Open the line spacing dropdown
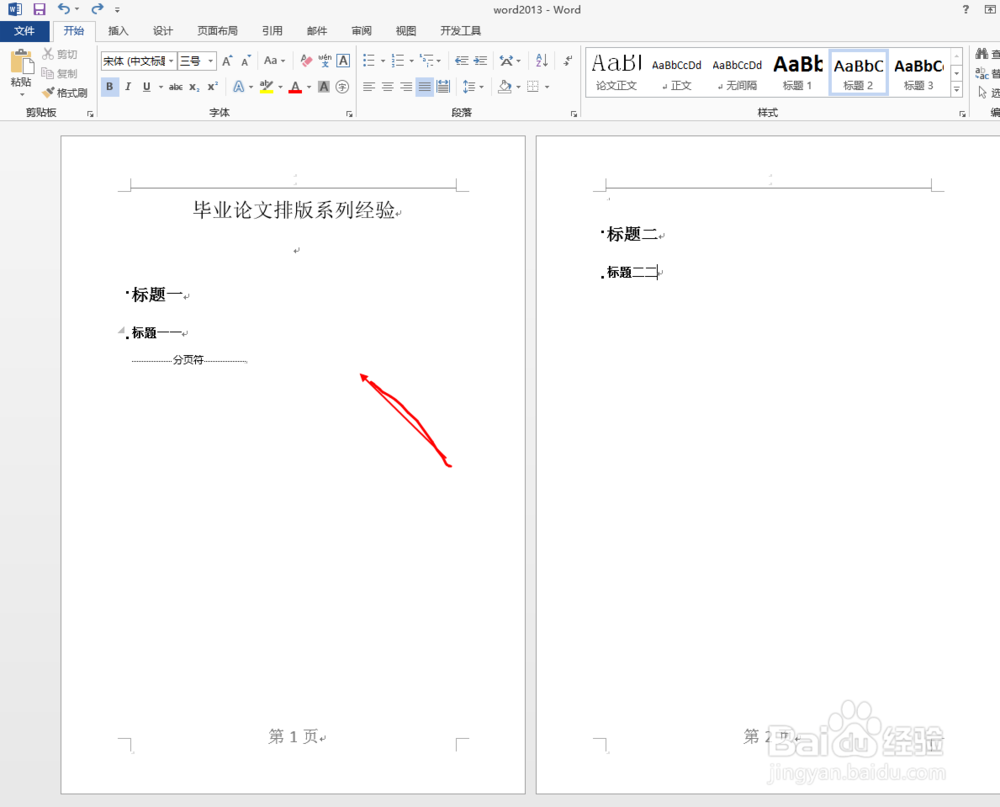 click(472, 87)
